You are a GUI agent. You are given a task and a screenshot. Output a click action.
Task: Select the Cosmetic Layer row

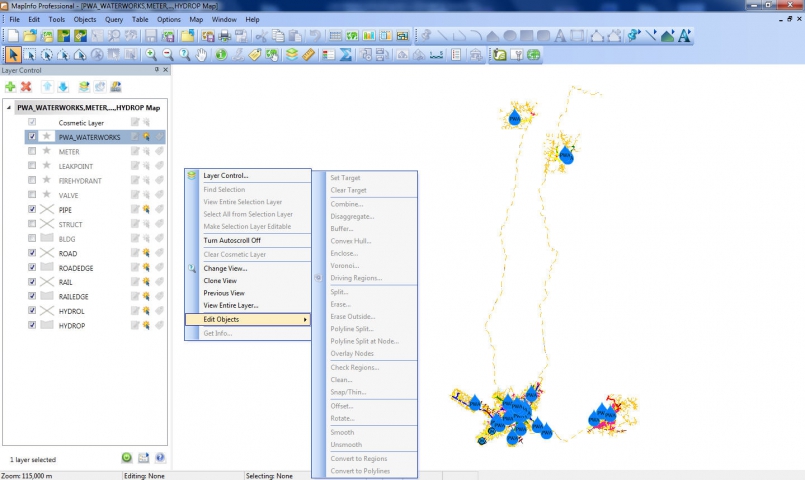tap(95, 122)
